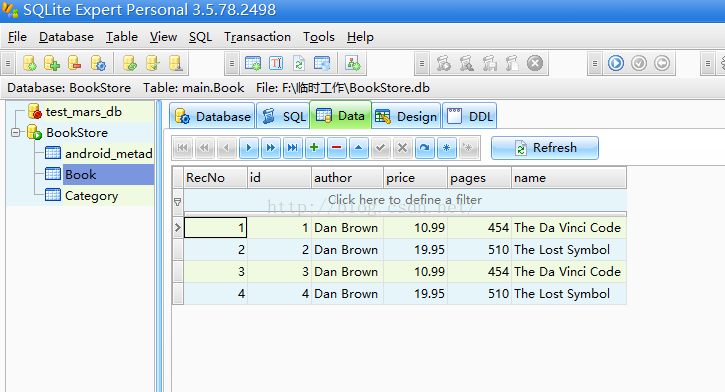Screen dimensions: 725x392
Task: Click the New Database icon with green star
Action: (30, 63)
